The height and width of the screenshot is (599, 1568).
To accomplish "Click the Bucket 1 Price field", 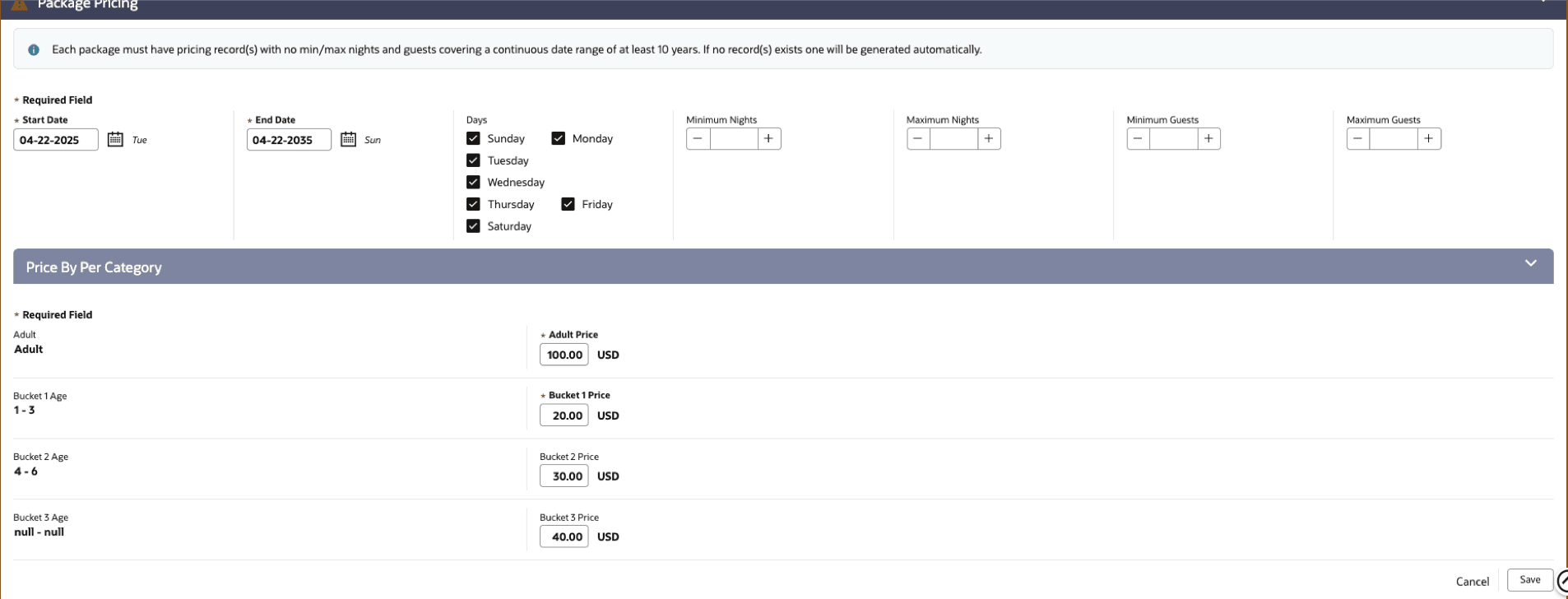I will [564, 416].
